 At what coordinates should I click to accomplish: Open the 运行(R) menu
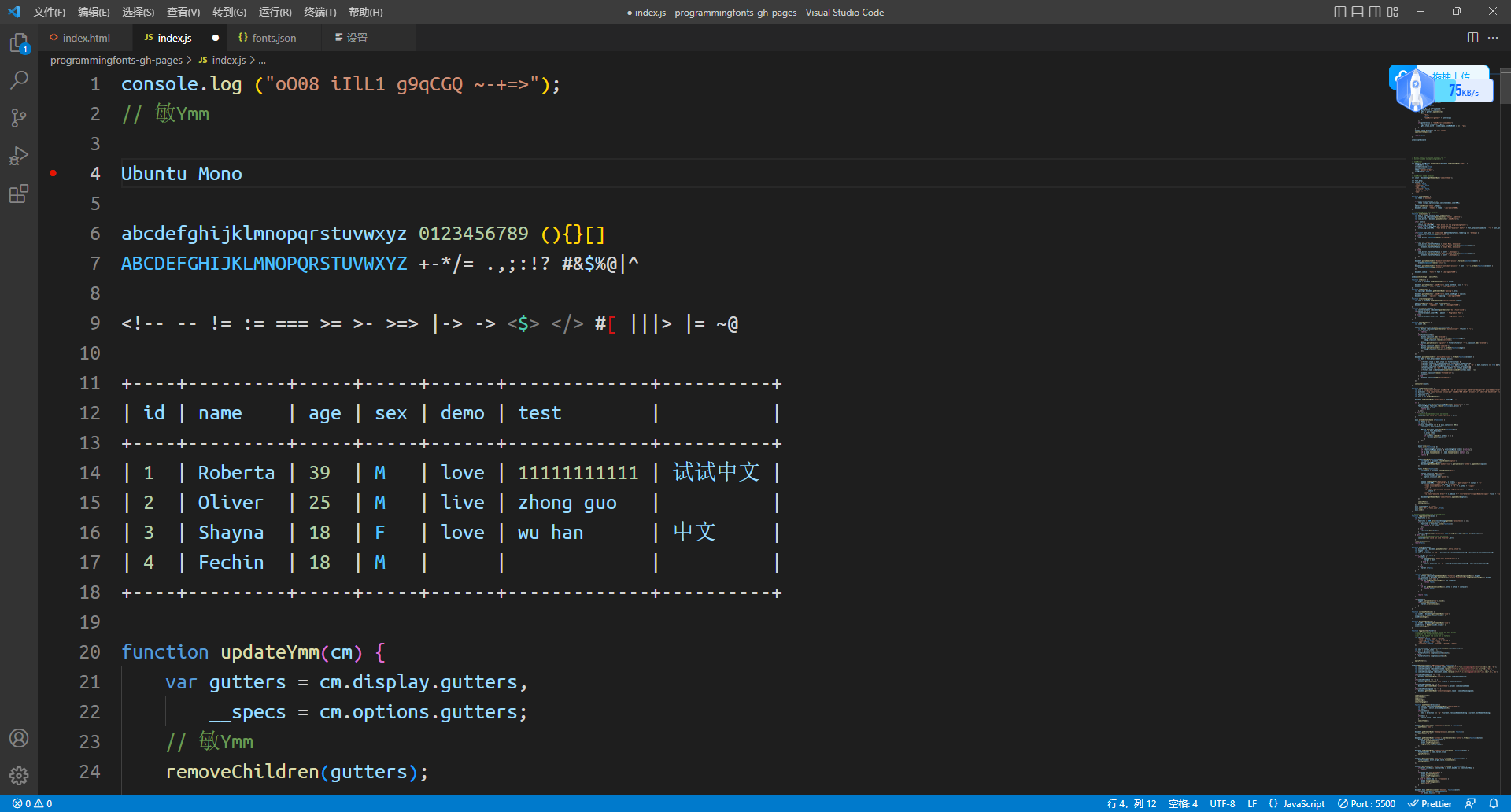tap(275, 12)
